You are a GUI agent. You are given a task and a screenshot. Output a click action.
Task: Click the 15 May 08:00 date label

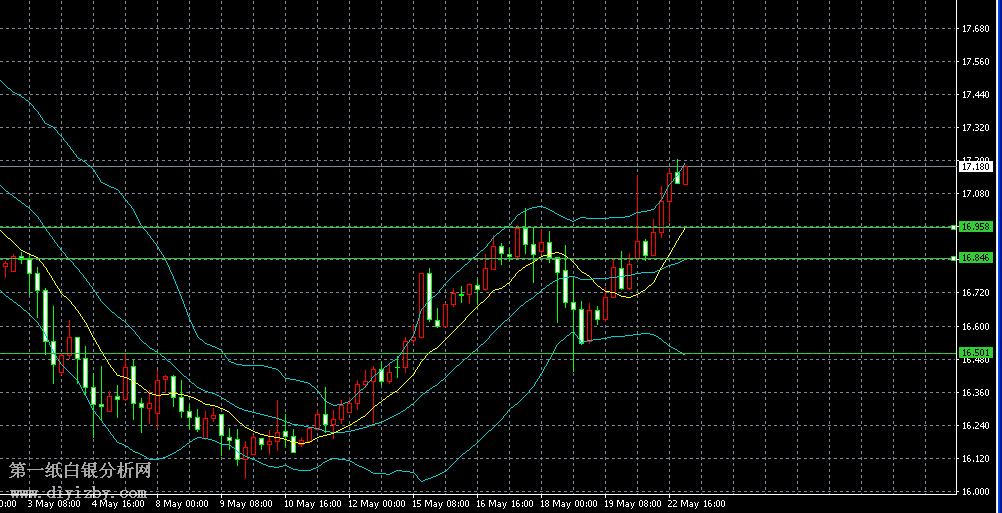442,504
